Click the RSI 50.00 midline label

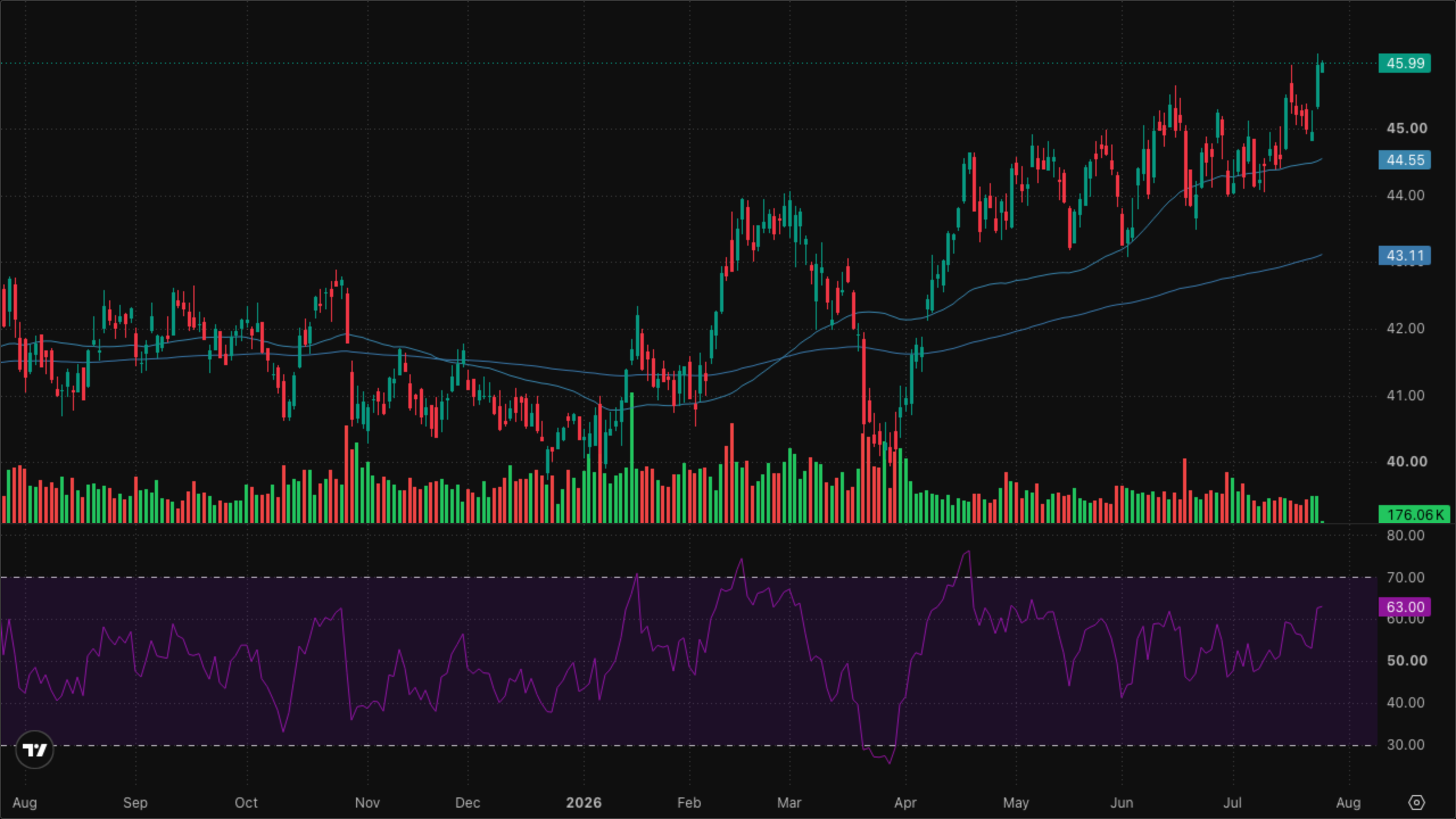1407,660
